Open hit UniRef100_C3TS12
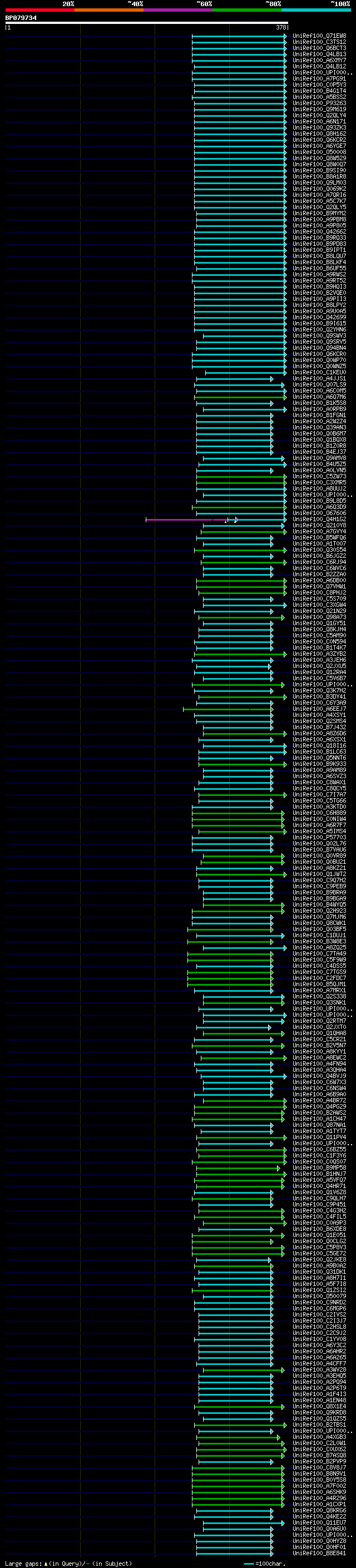The image size is (356, 1568). pos(319,42)
